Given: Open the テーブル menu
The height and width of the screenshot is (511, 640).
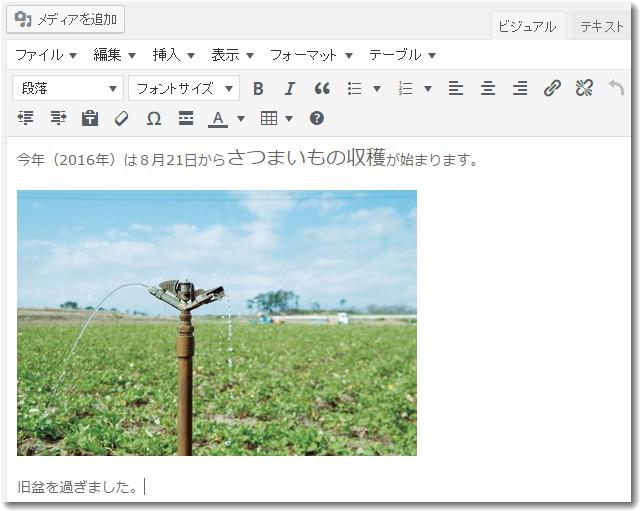Looking at the screenshot, I should click(402, 55).
